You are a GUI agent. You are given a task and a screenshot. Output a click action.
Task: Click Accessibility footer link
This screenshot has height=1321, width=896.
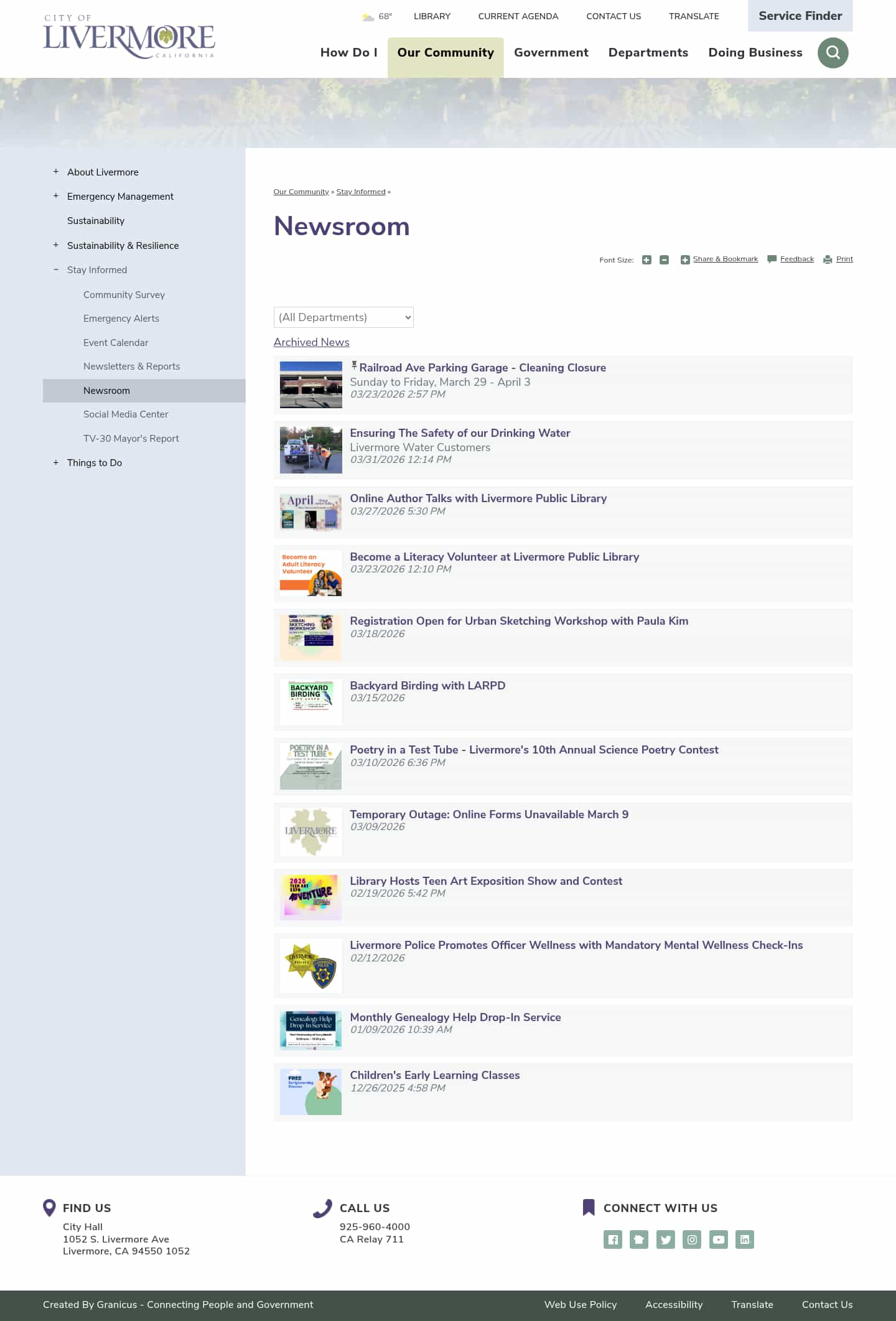tap(674, 1305)
